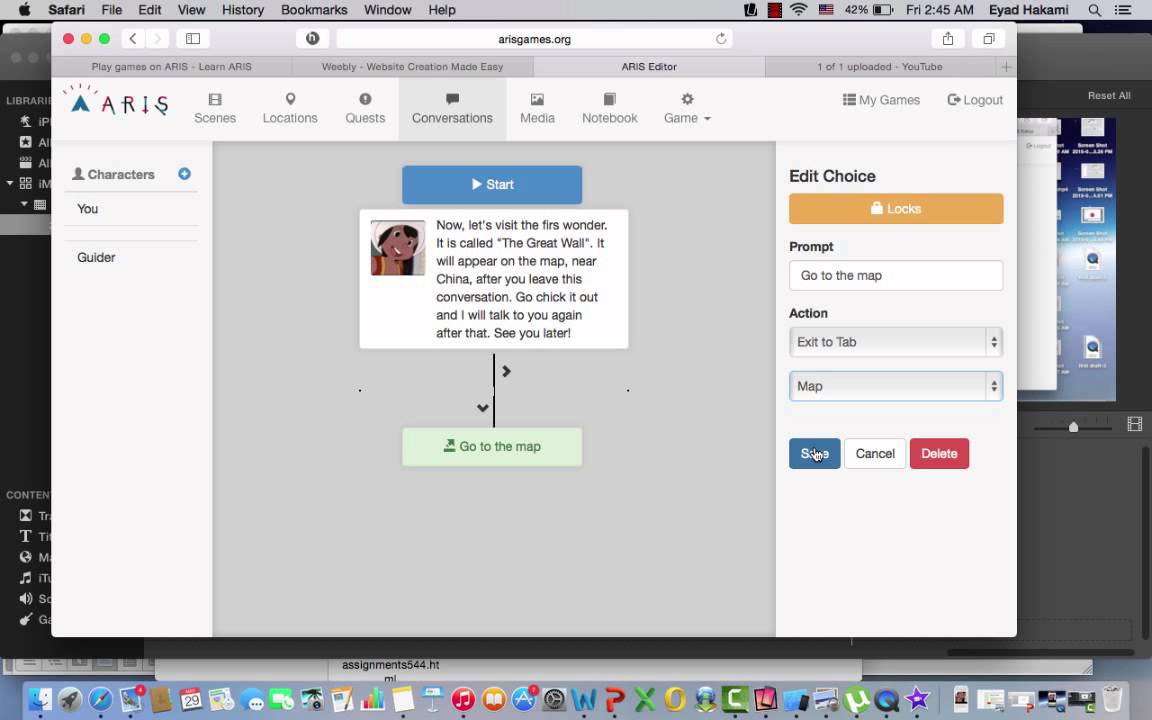Image resolution: width=1152 pixels, height=720 pixels.
Task: Click right chevron arrow below the dialog
Action: pos(506,371)
